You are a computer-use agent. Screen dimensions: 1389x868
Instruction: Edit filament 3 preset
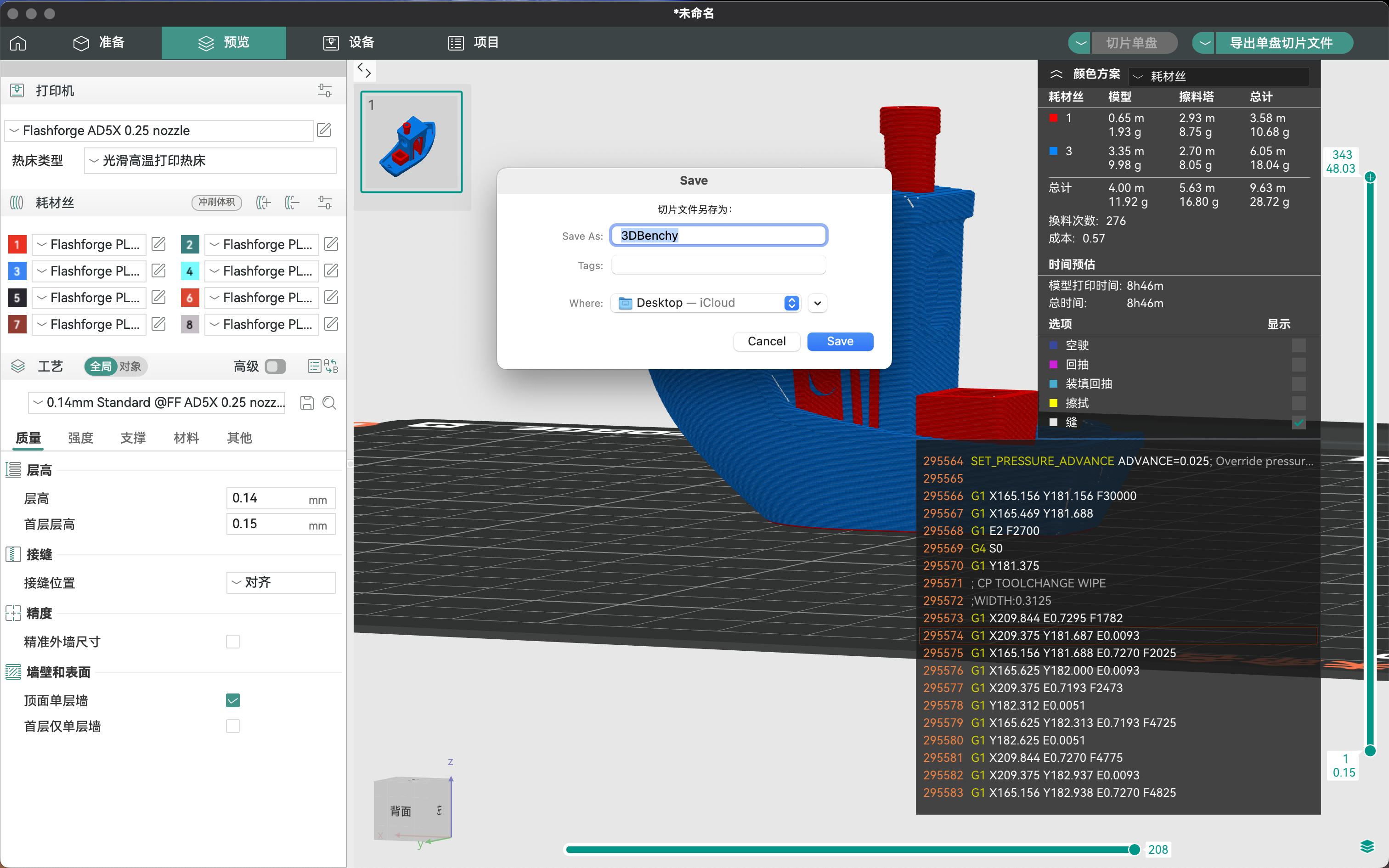coord(158,271)
